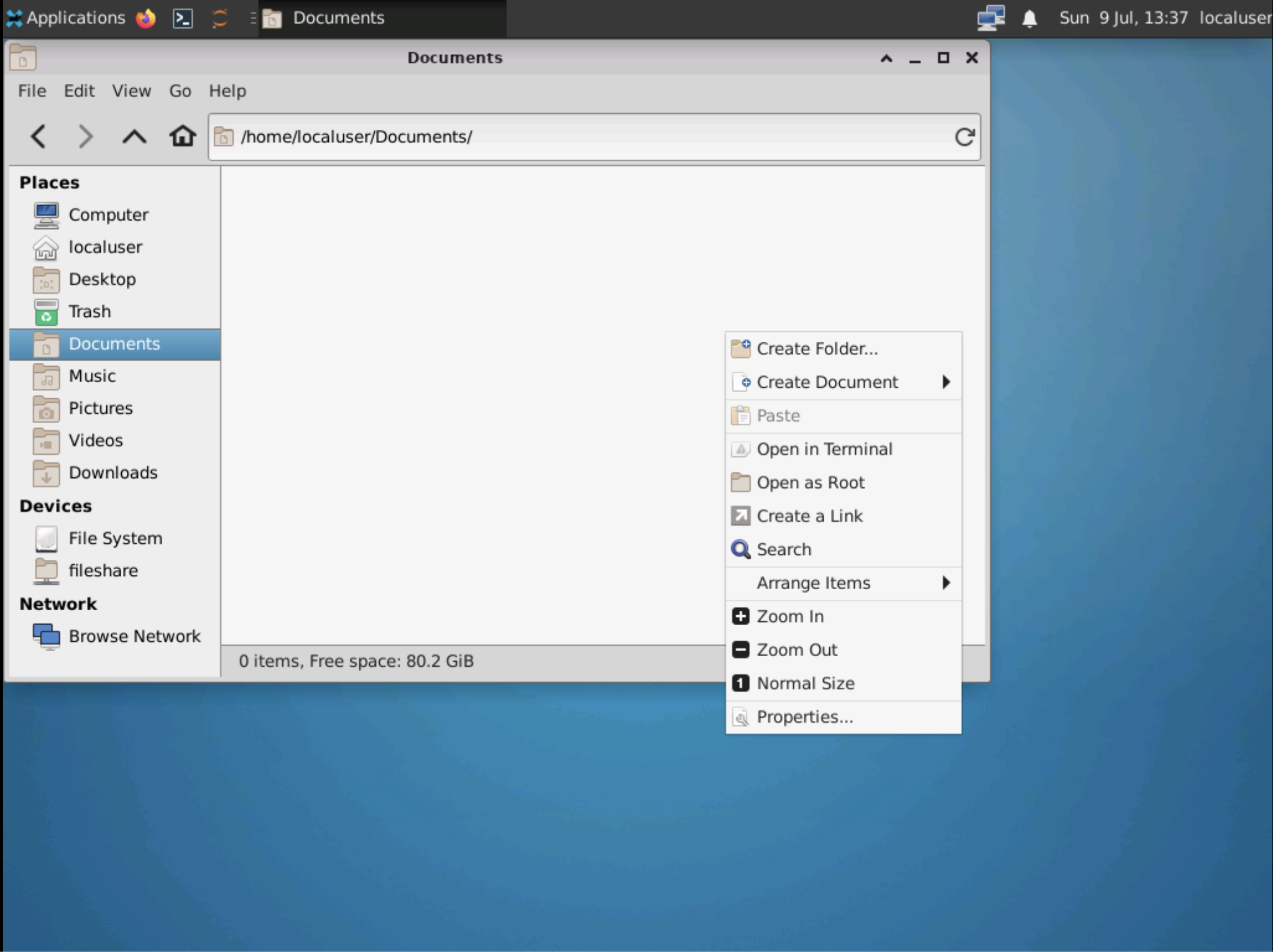Open Pictures folder in the sidebar
The width and height of the screenshot is (1273, 952).
[115, 409]
